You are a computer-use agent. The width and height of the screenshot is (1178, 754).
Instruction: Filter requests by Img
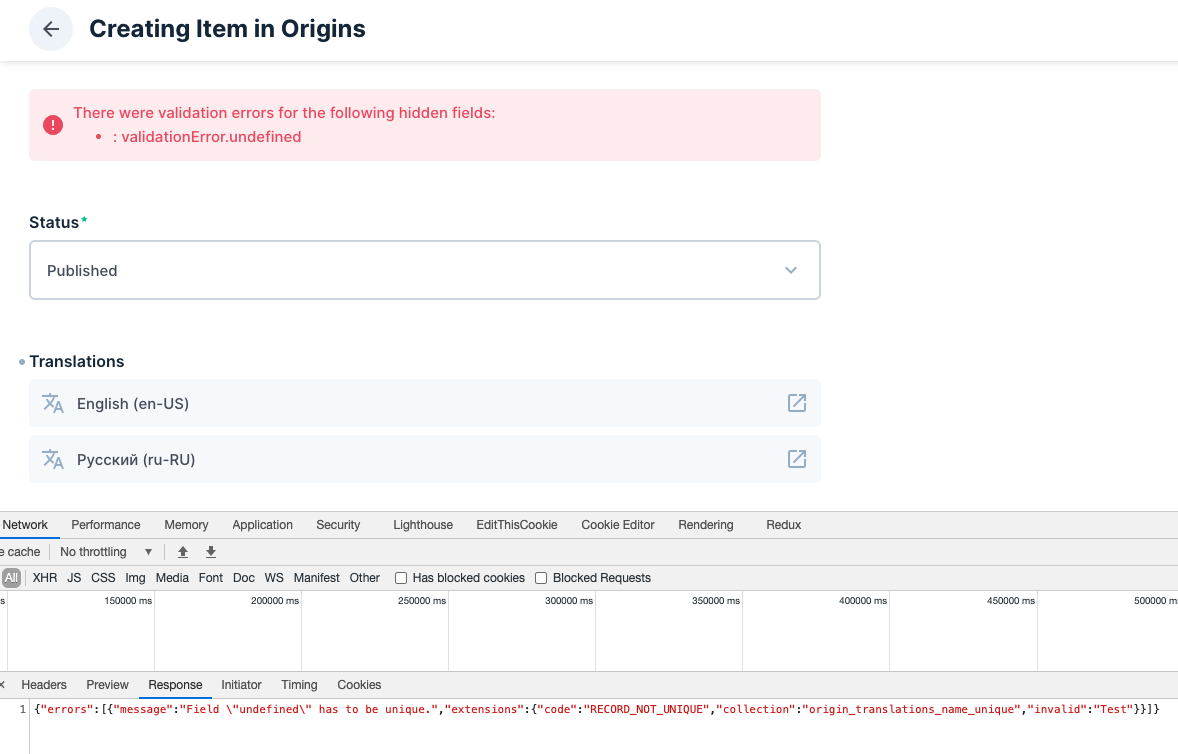click(135, 578)
